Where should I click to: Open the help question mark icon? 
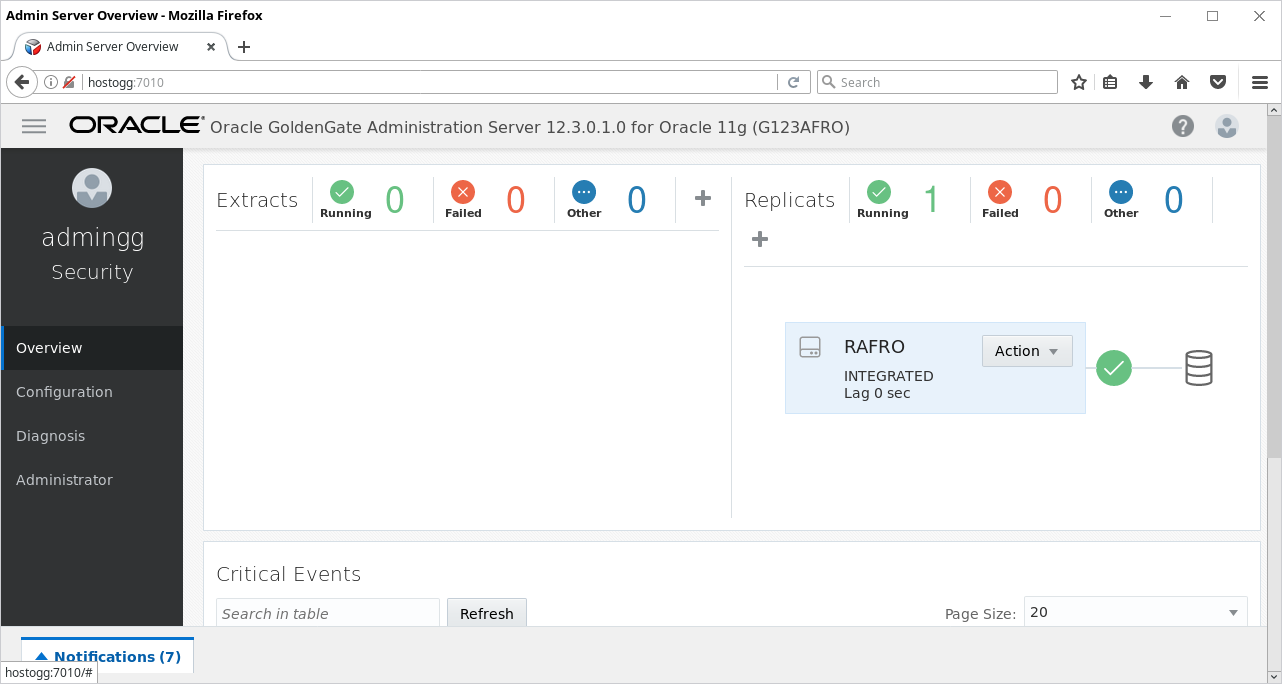coord(1183,126)
